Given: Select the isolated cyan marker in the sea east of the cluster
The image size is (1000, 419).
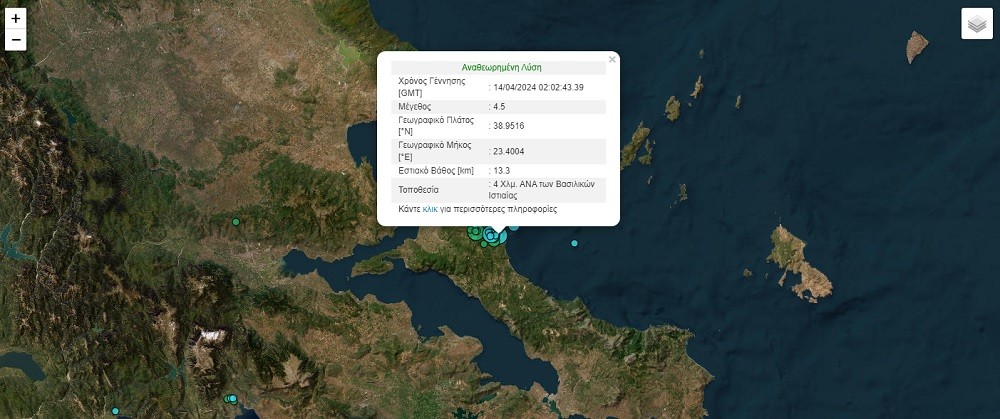Looking at the screenshot, I should tap(574, 244).
